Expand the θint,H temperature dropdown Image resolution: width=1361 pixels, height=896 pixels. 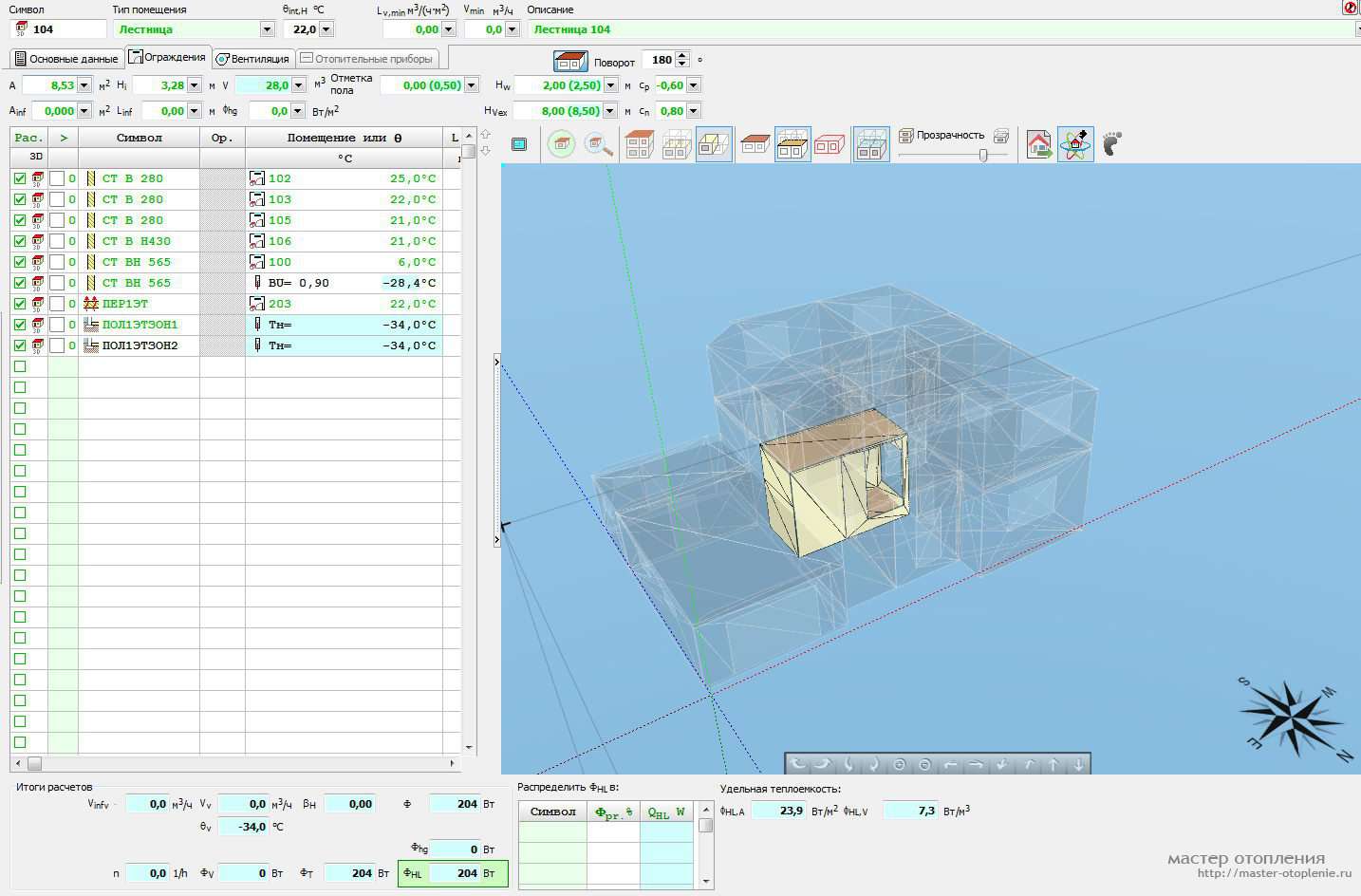[326, 29]
